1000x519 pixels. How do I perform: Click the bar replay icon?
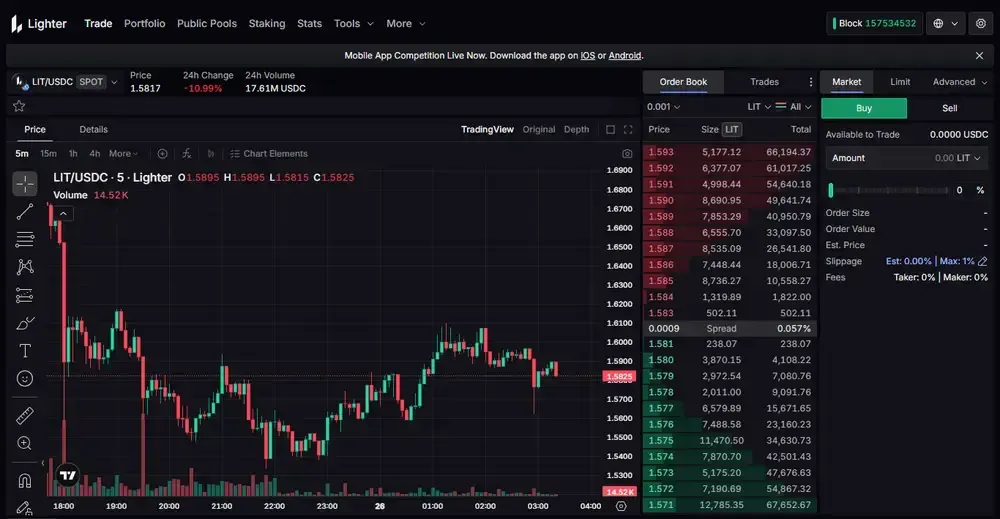[x=211, y=154]
